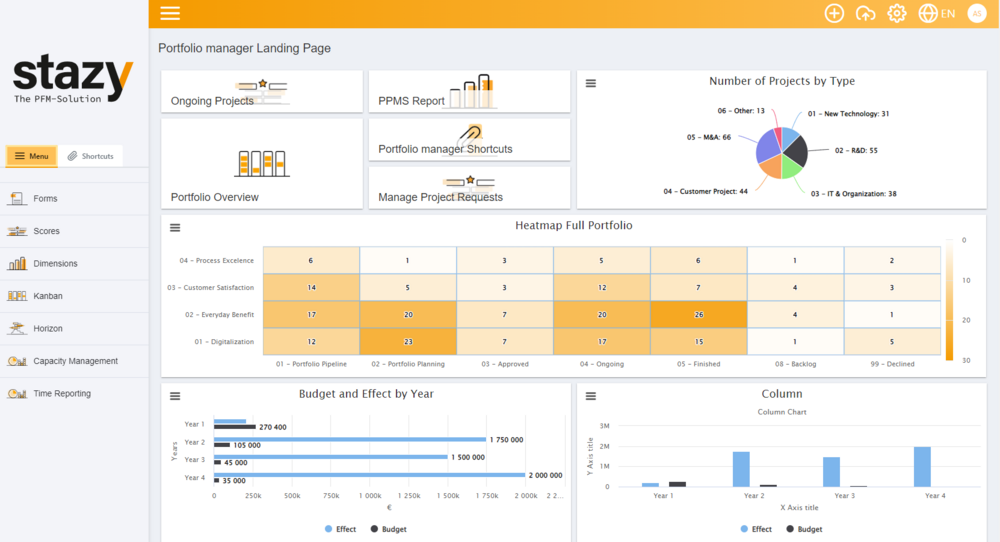Click the heatmap color scale bar

948,302
